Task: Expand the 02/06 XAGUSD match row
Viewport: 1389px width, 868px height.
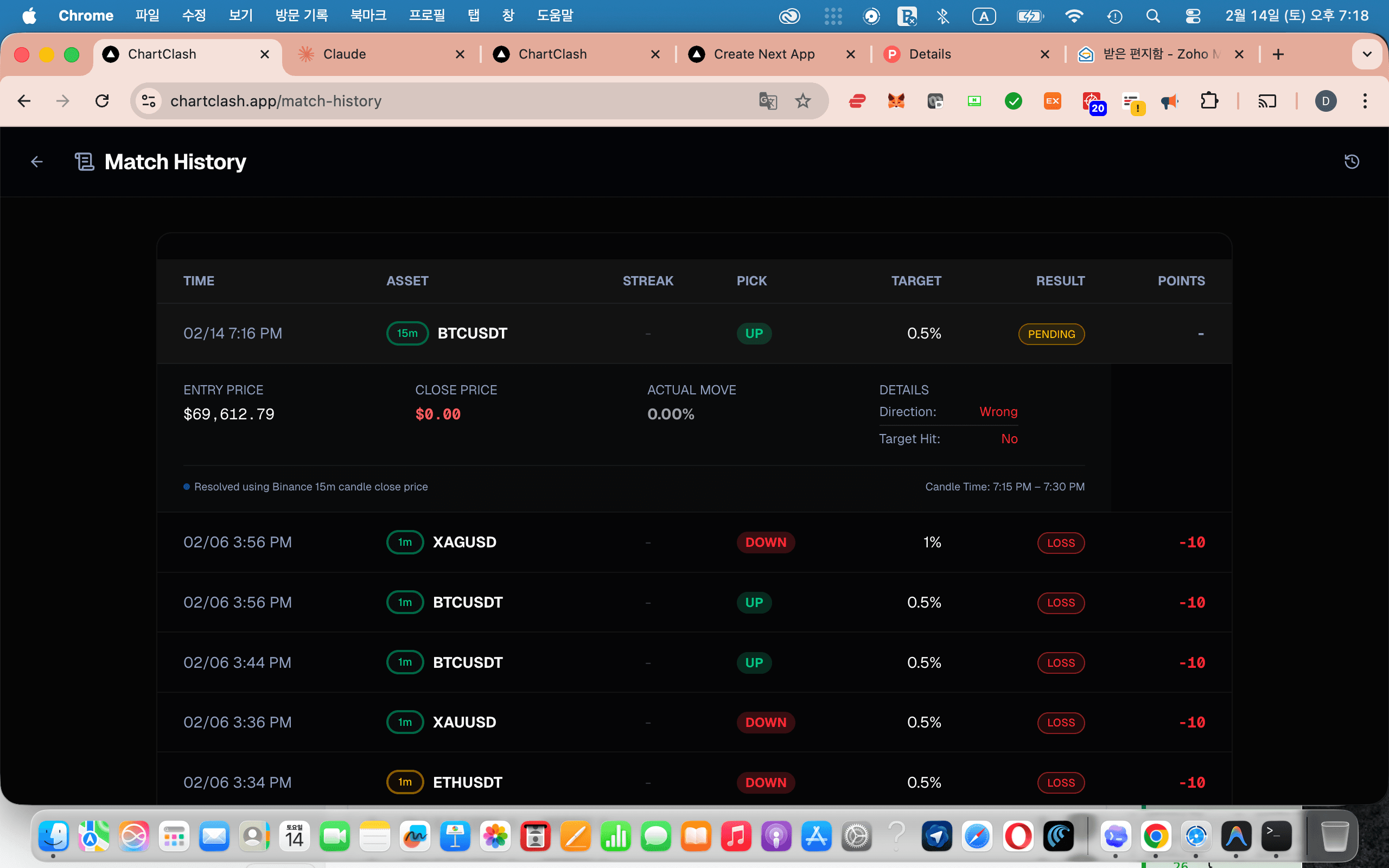Action: [x=689, y=542]
